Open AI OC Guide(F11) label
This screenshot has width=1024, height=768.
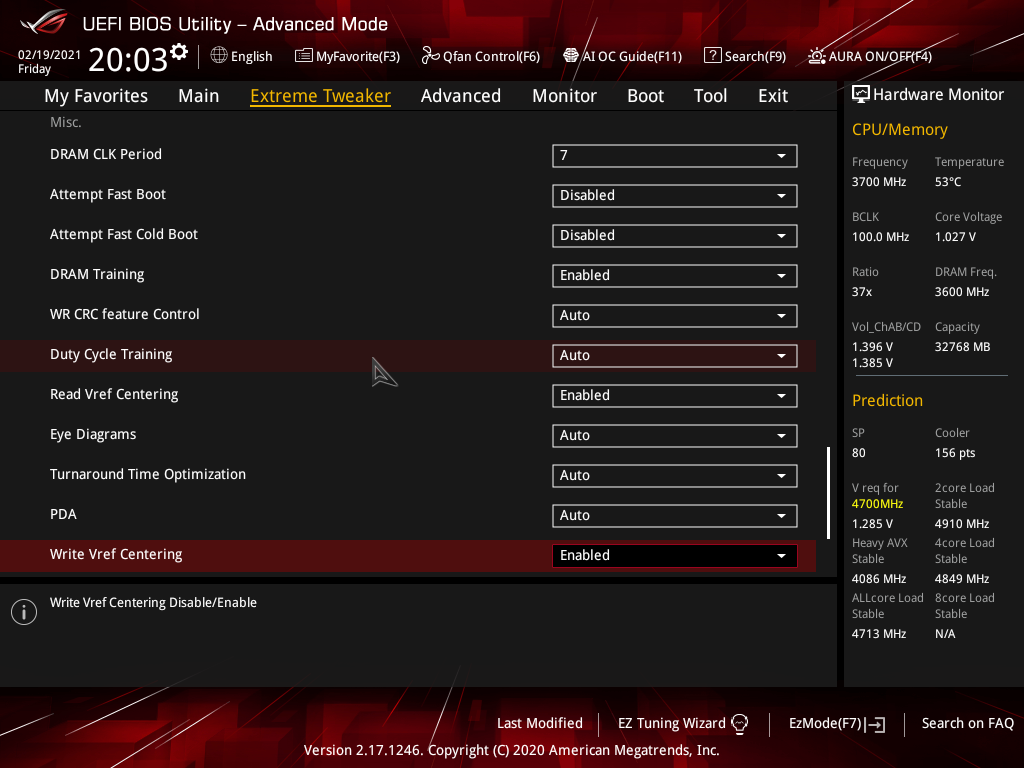[x=632, y=57]
